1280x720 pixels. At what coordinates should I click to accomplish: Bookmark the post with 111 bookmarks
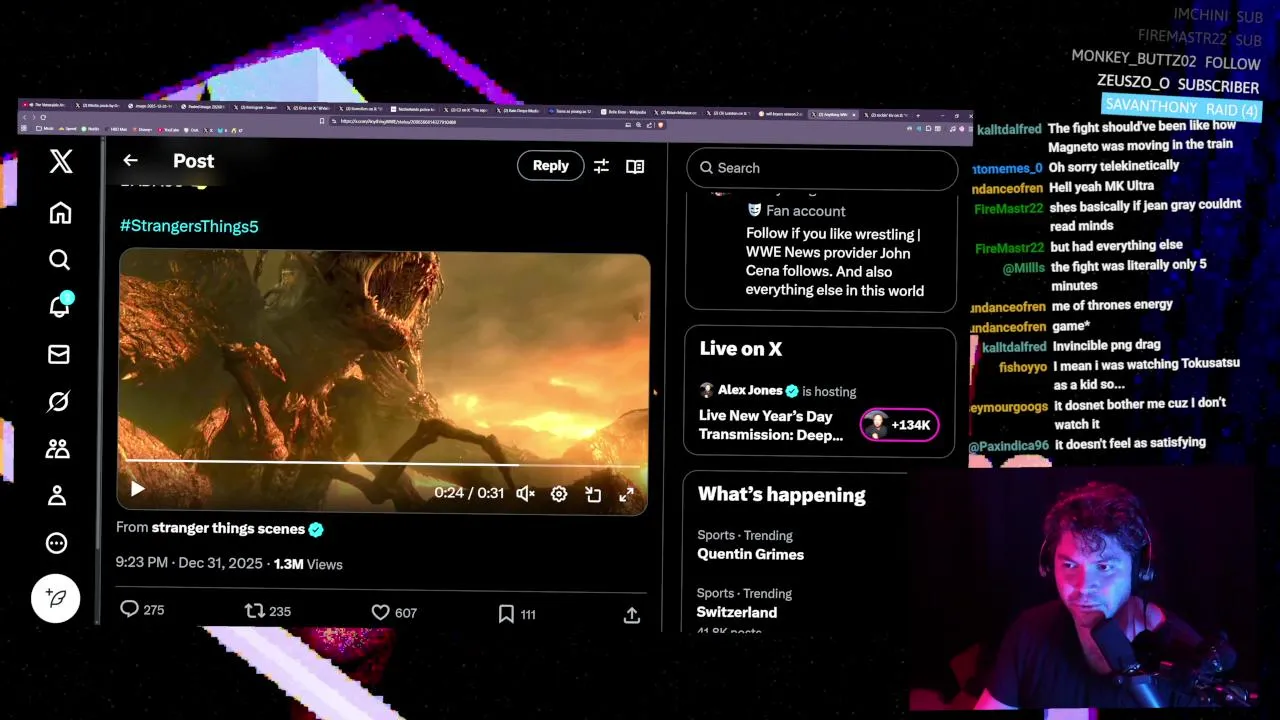[x=517, y=614]
